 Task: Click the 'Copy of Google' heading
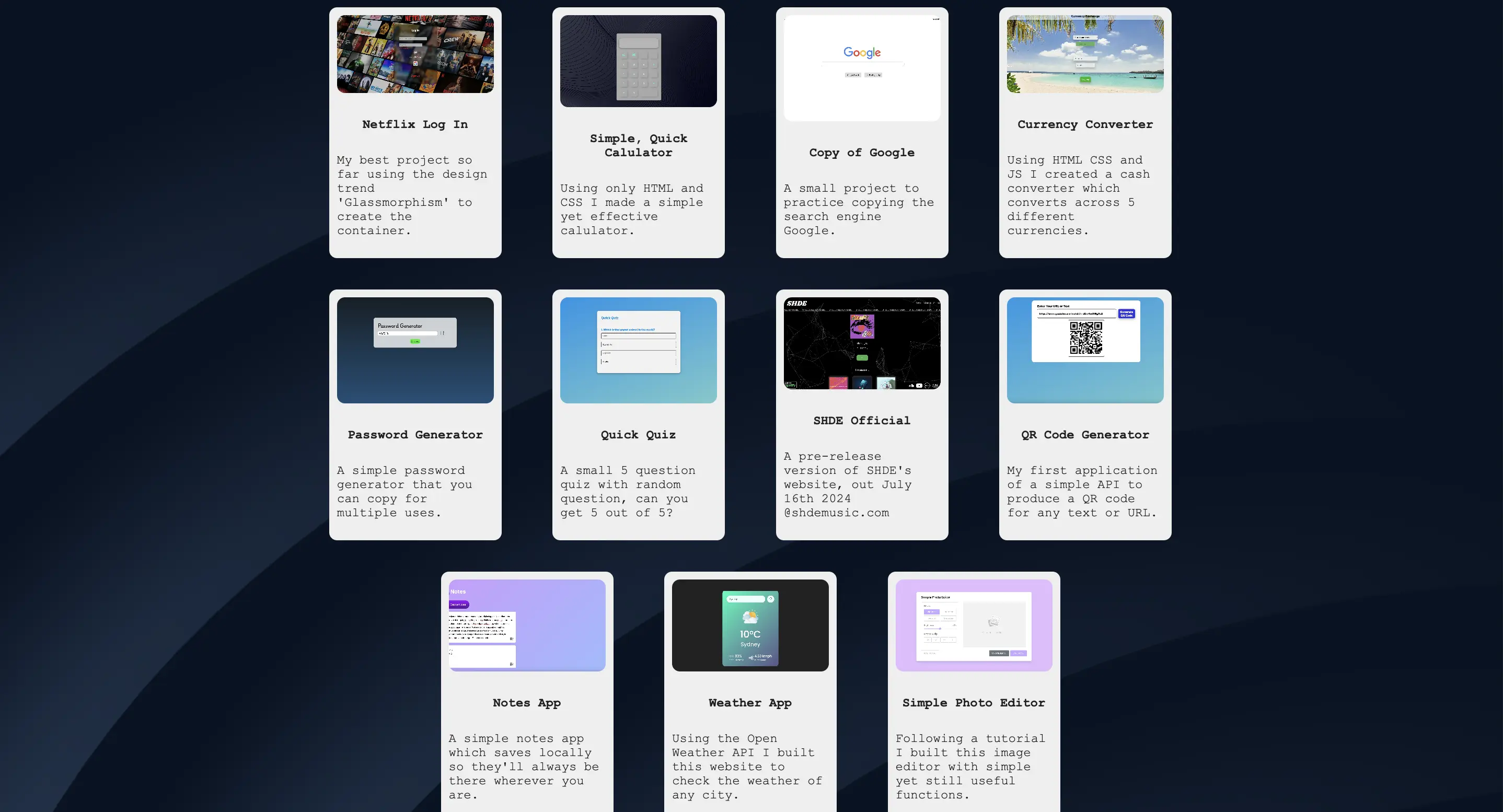coord(862,152)
